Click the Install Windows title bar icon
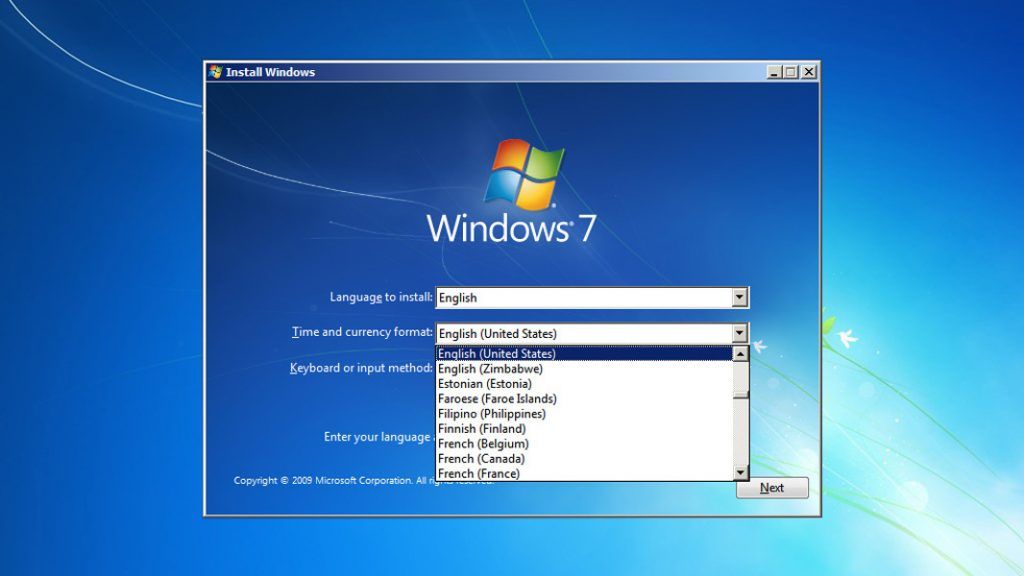Screen dimensions: 1024x576 pyautogui.click(x=215, y=72)
